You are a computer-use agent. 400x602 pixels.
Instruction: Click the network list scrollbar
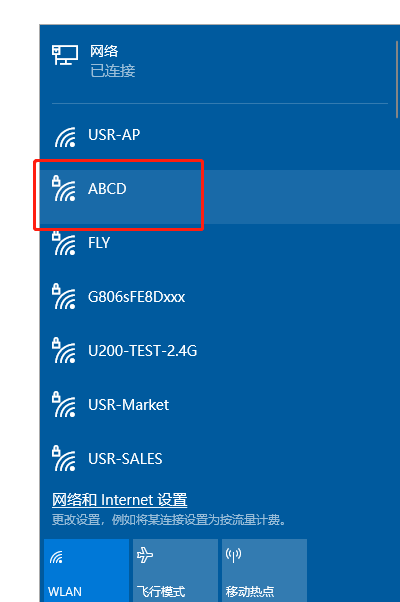[397, 79]
